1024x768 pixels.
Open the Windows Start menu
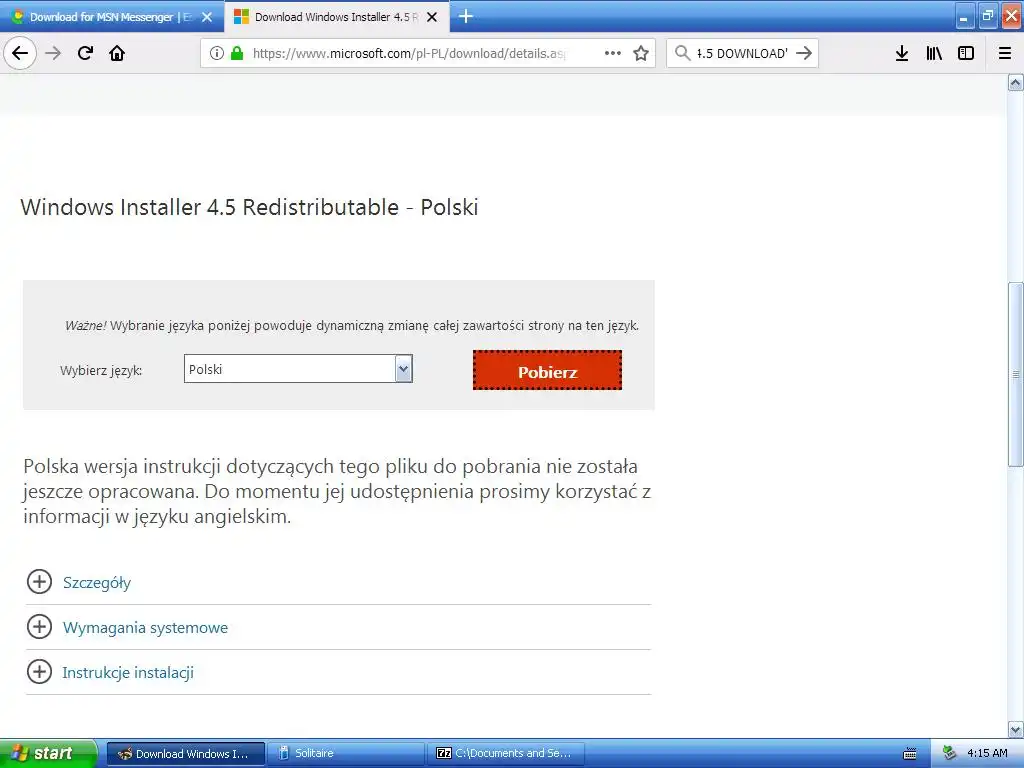(48, 753)
